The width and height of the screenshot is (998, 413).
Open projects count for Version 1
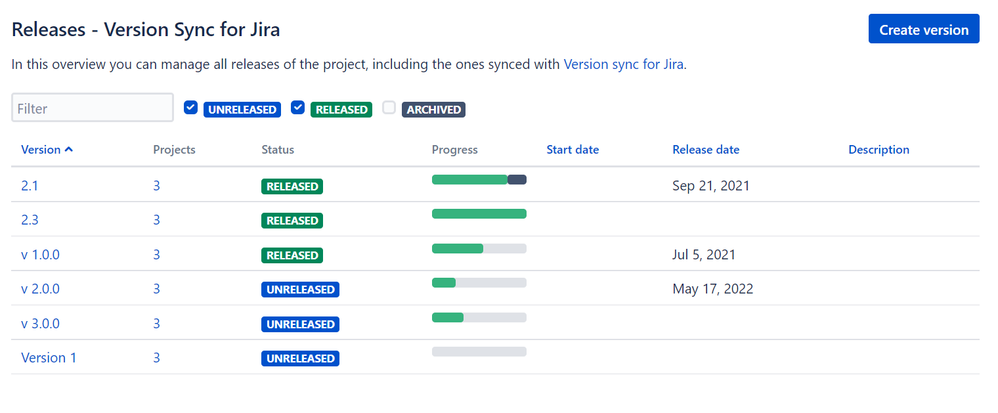coord(157,358)
